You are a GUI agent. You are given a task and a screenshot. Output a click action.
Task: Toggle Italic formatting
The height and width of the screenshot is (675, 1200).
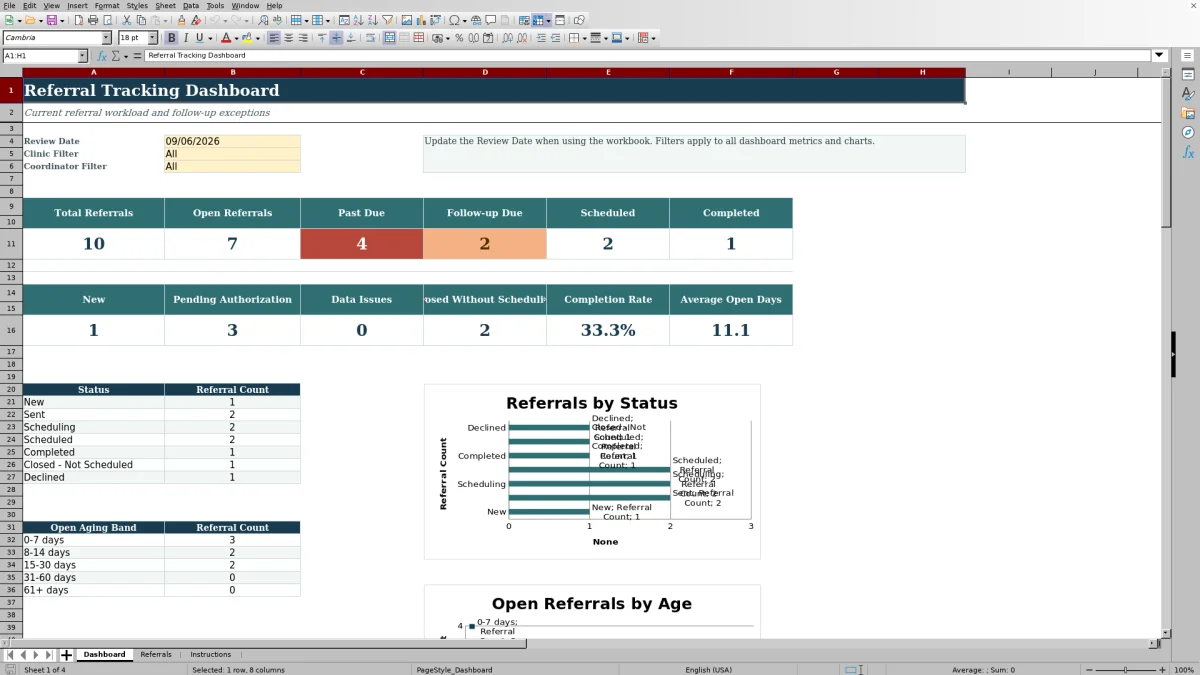(x=185, y=38)
